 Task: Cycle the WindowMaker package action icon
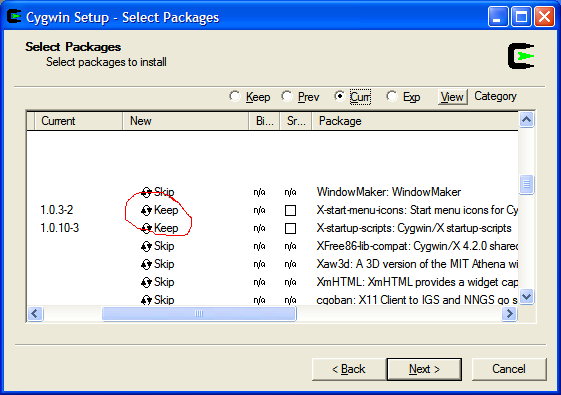point(146,192)
